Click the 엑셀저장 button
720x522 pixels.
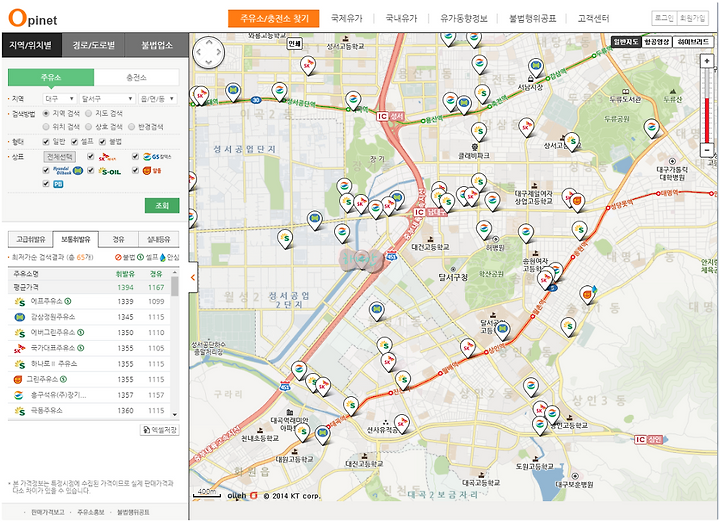(159, 430)
